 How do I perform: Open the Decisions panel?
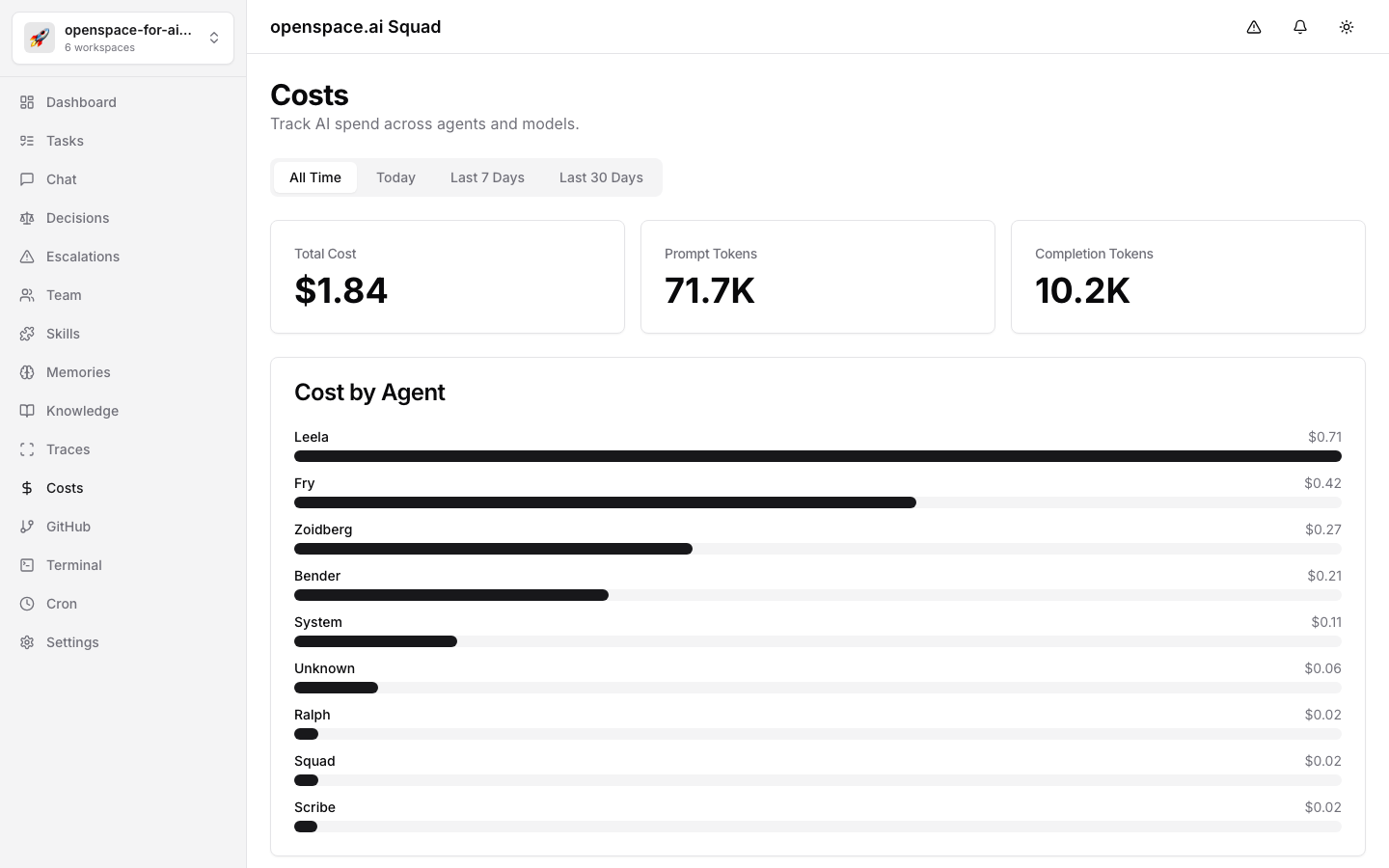[x=77, y=218]
